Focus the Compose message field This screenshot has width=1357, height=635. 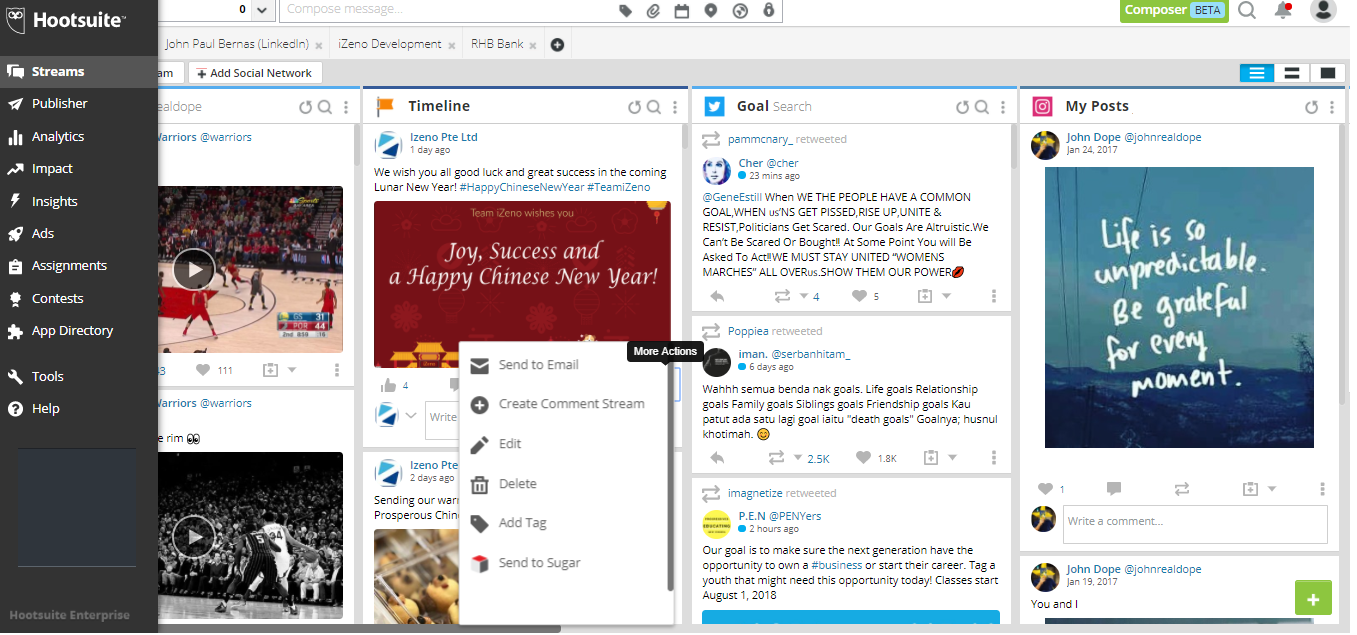pyautogui.click(x=445, y=10)
